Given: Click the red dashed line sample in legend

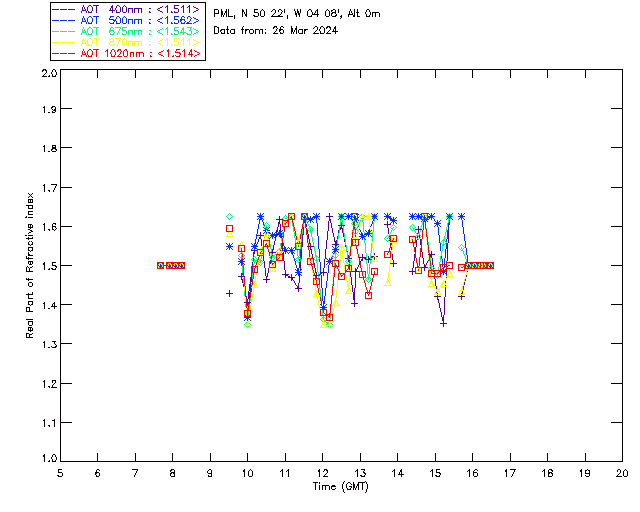Looking at the screenshot, I should tap(64, 53).
